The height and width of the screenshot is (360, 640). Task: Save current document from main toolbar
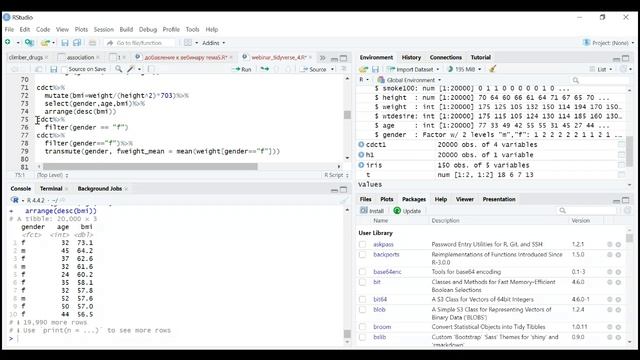64,42
